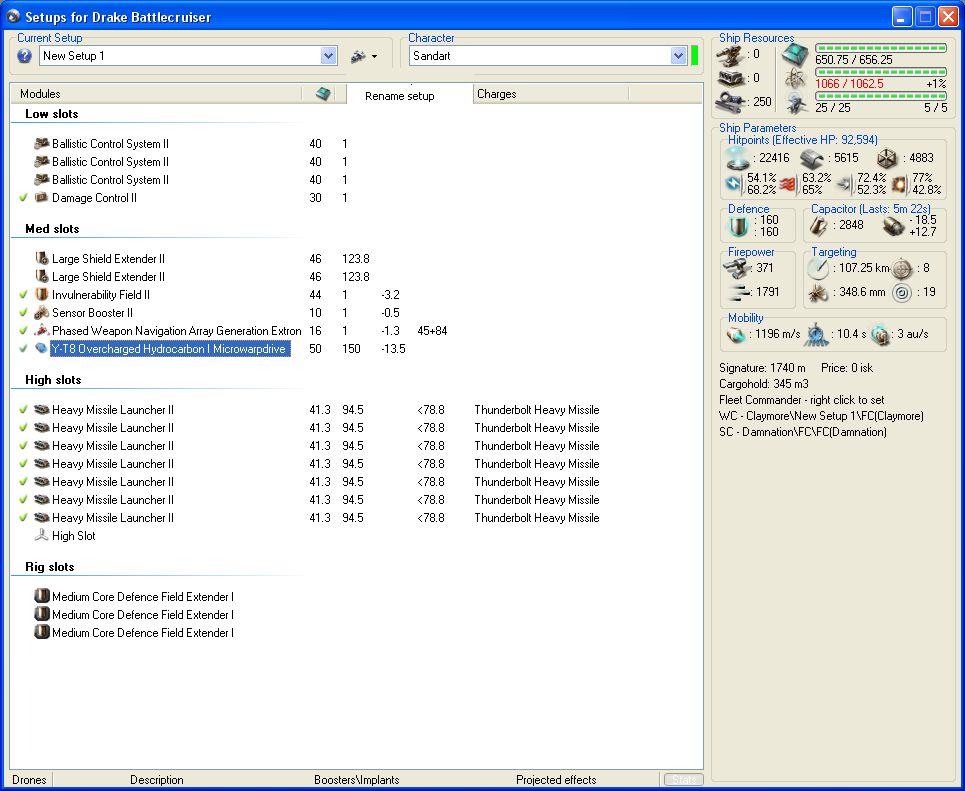Click the shield hitpoints icon showing 22416
This screenshot has width=965, height=791.
737,159
